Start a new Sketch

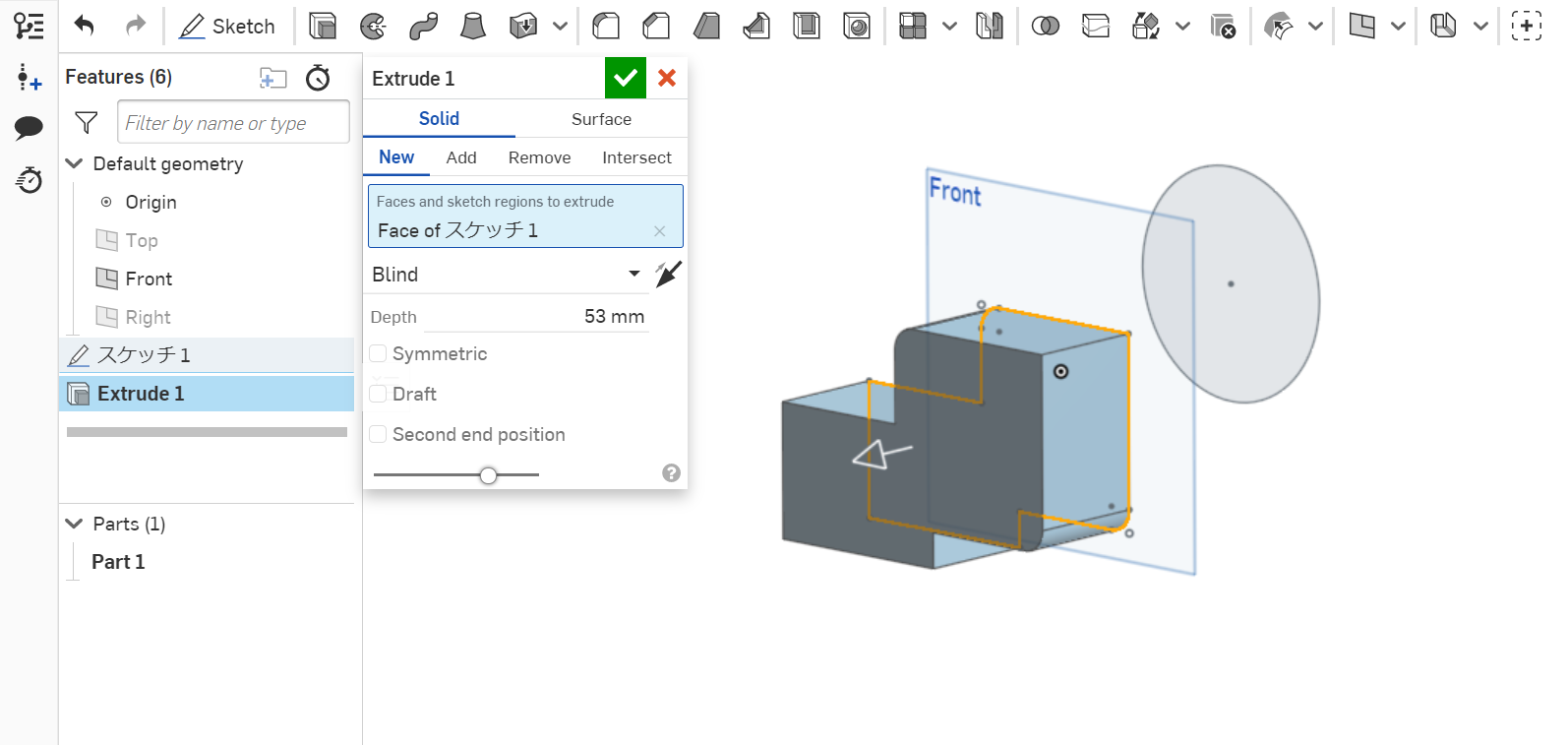point(227,27)
